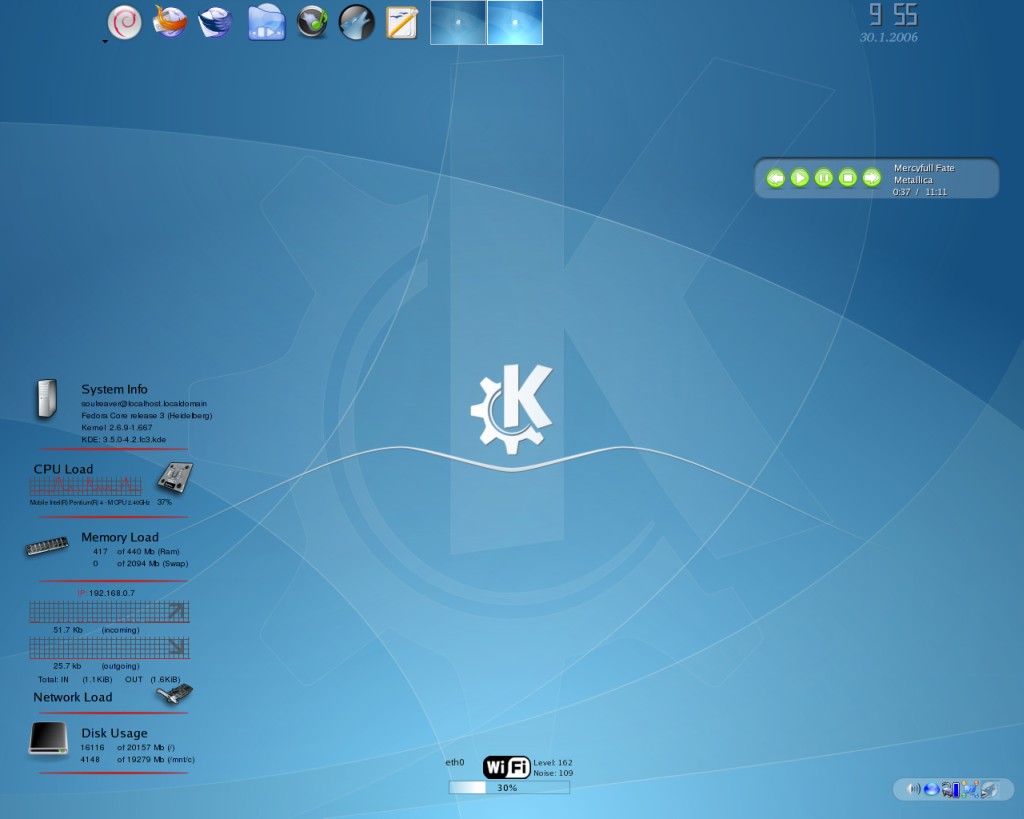The width and height of the screenshot is (1024, 819).
Task: Click the Total IN (1.1KiB) text
Action: [75, 679]
